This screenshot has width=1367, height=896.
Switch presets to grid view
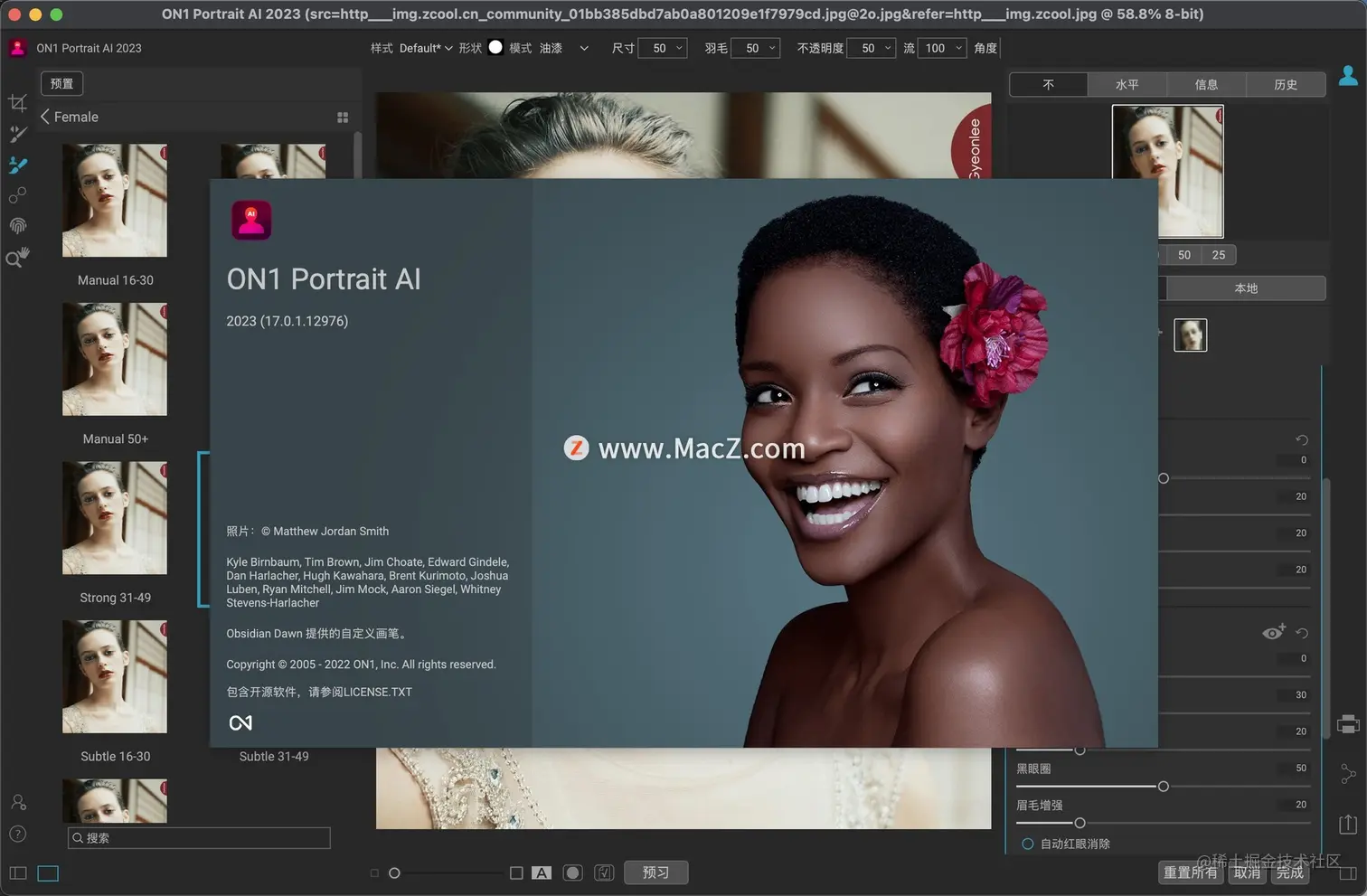343,118
